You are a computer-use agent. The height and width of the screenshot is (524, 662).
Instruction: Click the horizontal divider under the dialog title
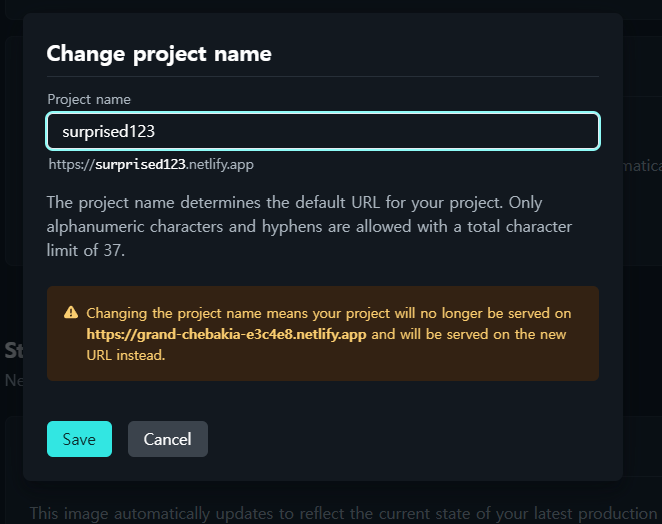323,76
